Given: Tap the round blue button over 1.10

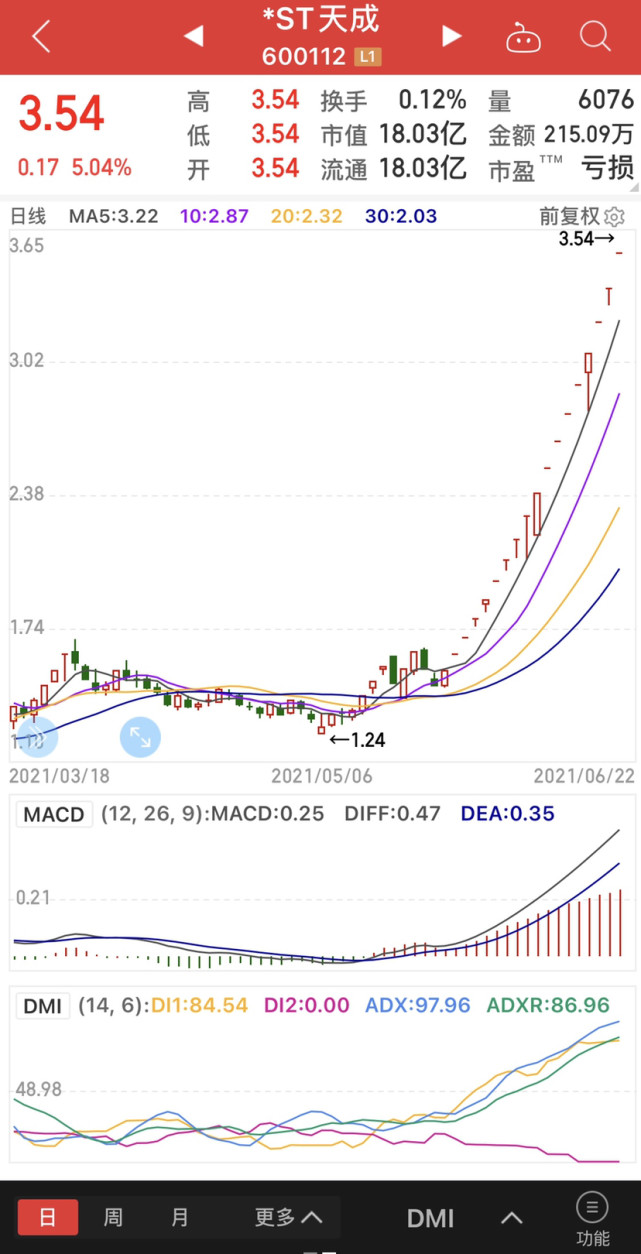Looking at the screenshot, I should pyautogui.click(x=37, y=738).
